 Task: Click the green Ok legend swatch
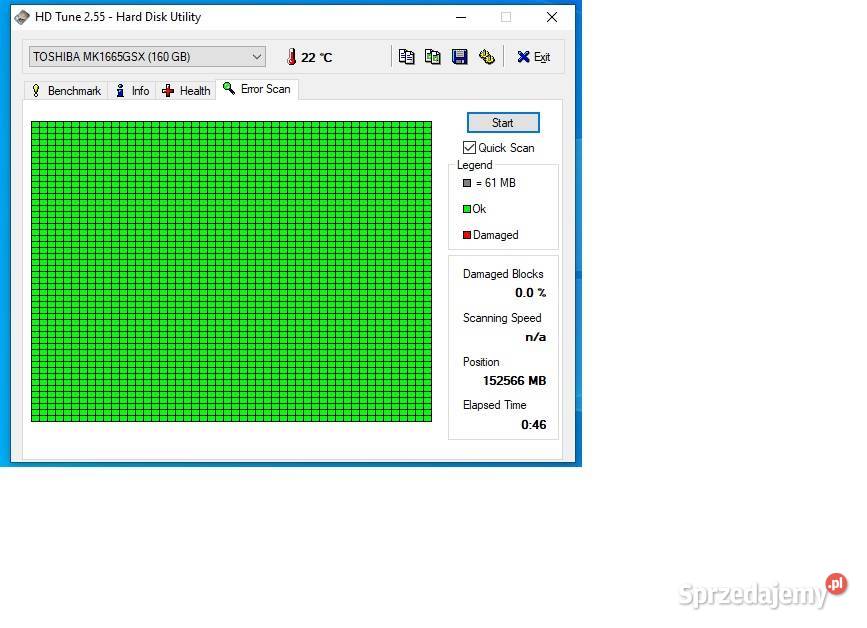point(467,209)
